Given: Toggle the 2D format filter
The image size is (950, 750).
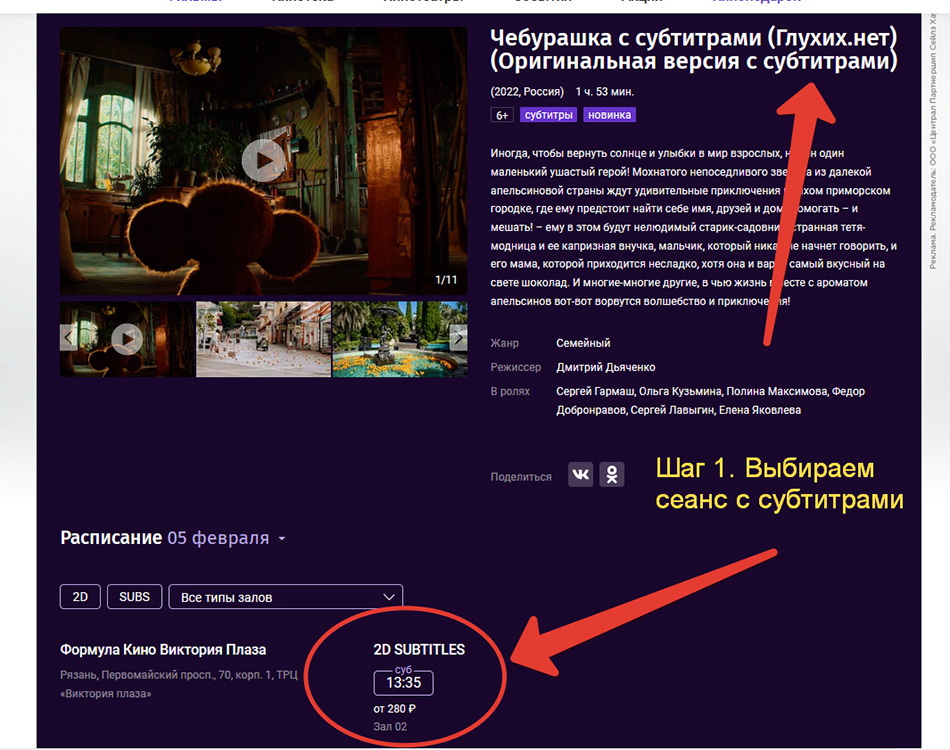Looking at the screenshot, I should point(80,597).
